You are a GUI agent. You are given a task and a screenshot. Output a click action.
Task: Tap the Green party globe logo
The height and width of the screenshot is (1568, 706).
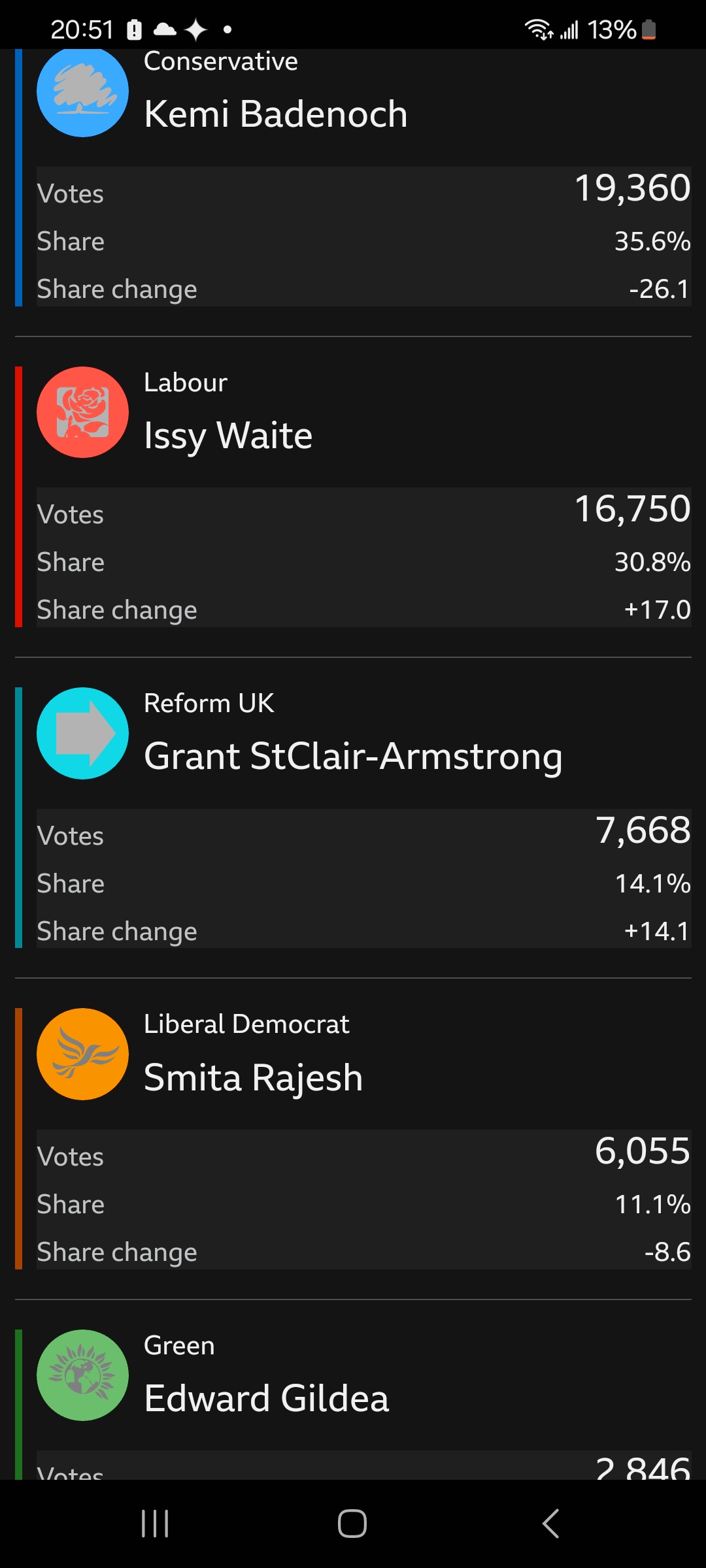pyautogui.click(x=82, y=1375)
